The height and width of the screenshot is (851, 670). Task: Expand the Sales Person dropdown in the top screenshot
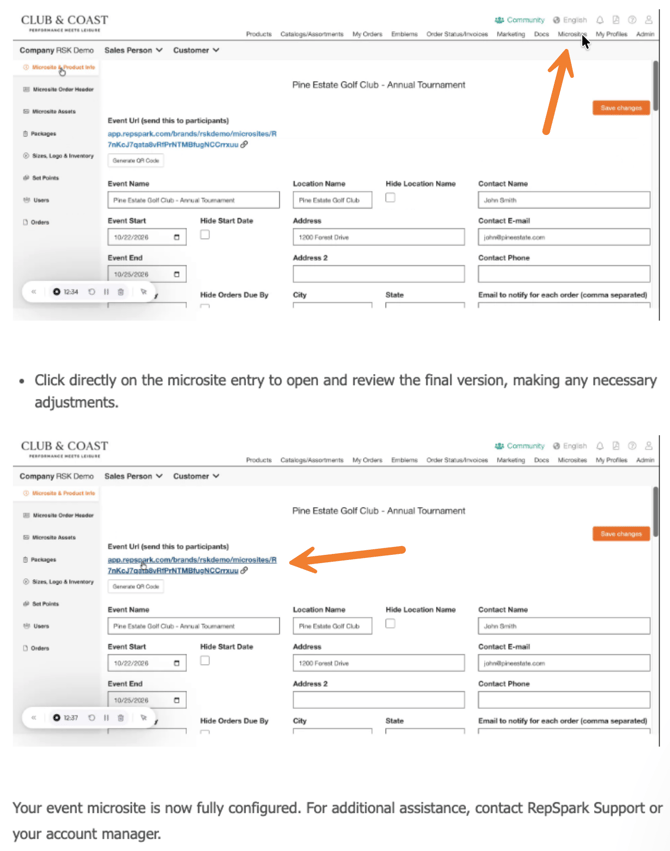tap(134, 50)
